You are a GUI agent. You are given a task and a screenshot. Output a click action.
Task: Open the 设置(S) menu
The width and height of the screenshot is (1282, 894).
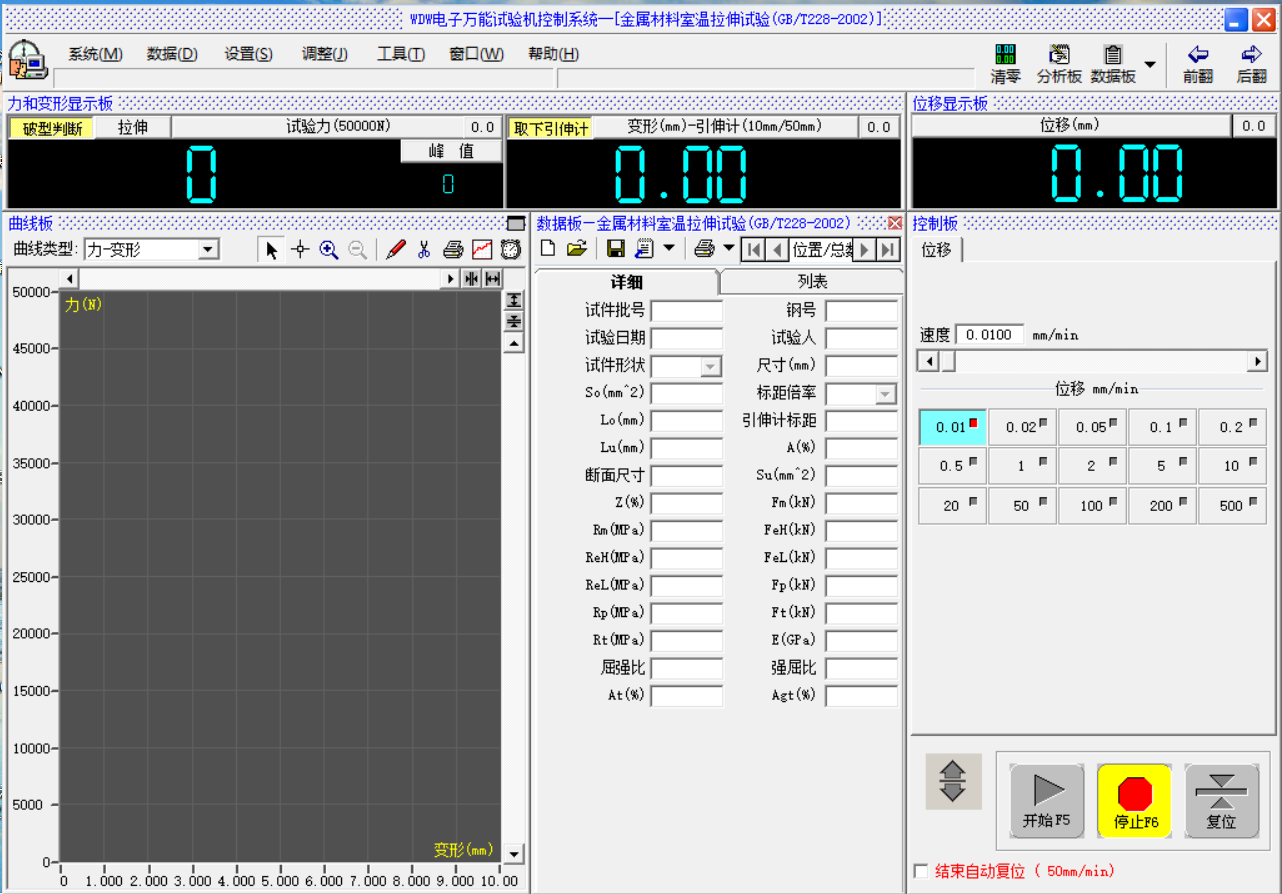(x=248, y=54)
